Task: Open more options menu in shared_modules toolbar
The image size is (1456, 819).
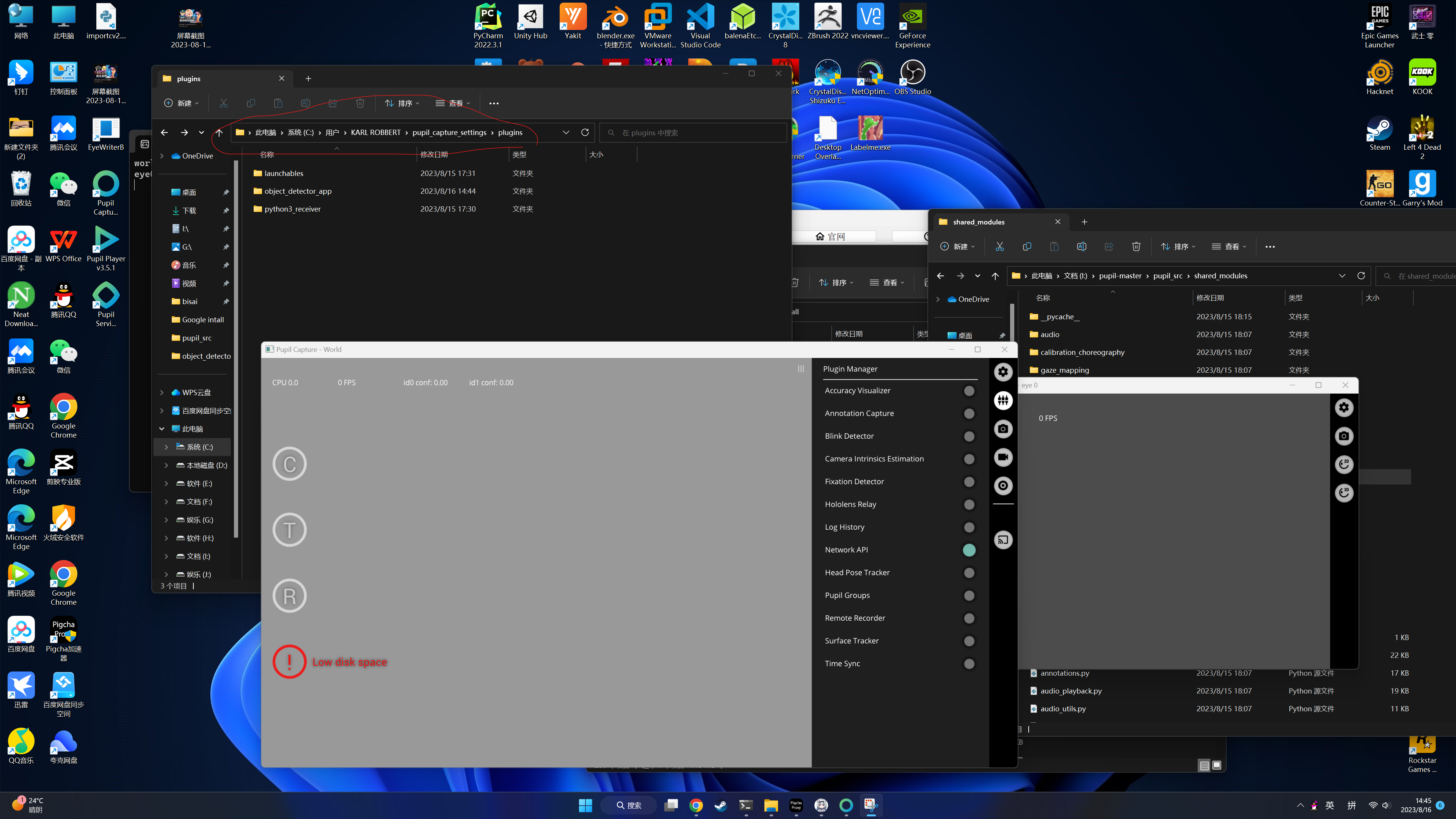Action: [x=1269, y=246]
